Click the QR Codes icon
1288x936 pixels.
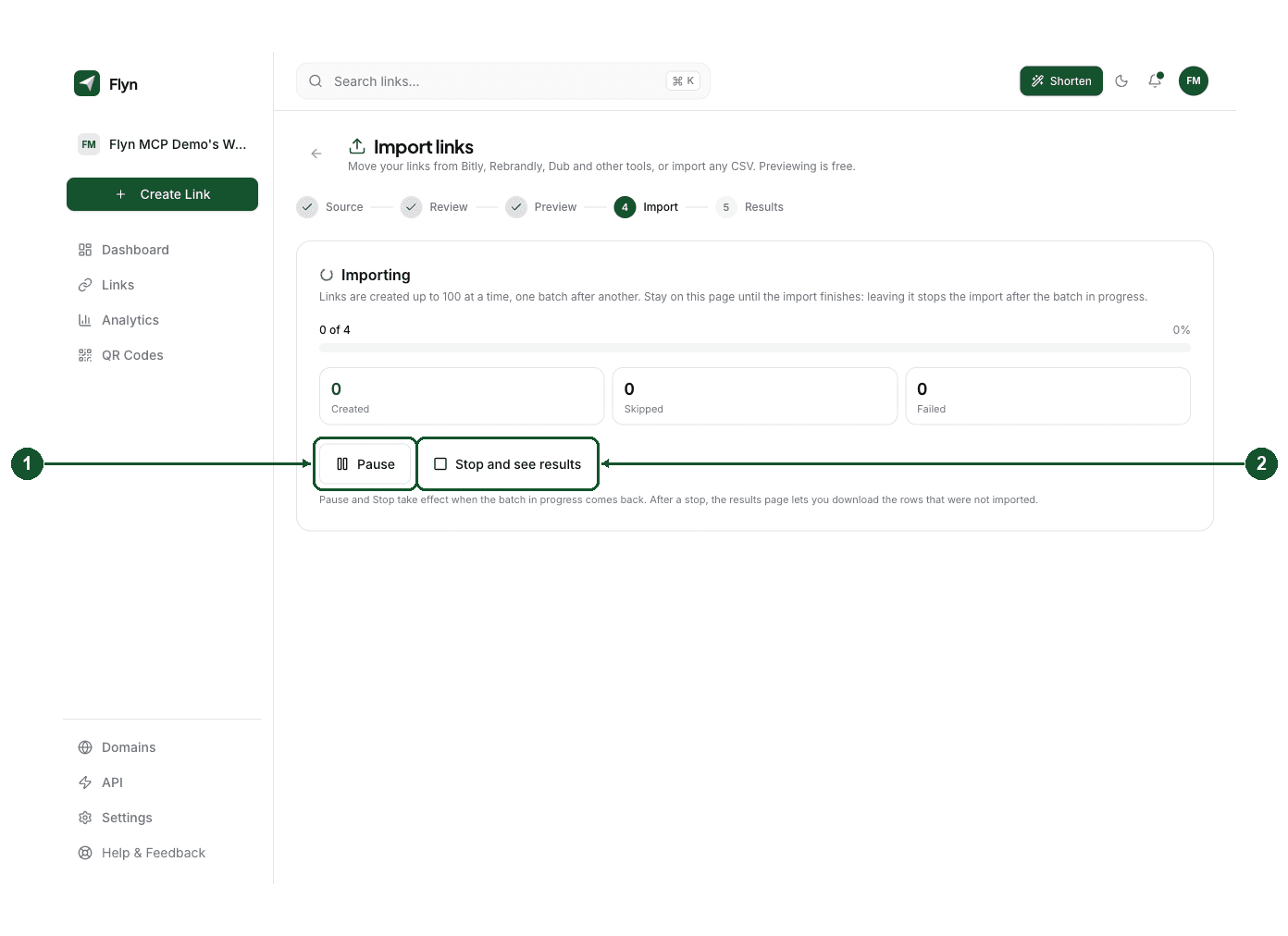pyautogui.click(x=85, y=355)
